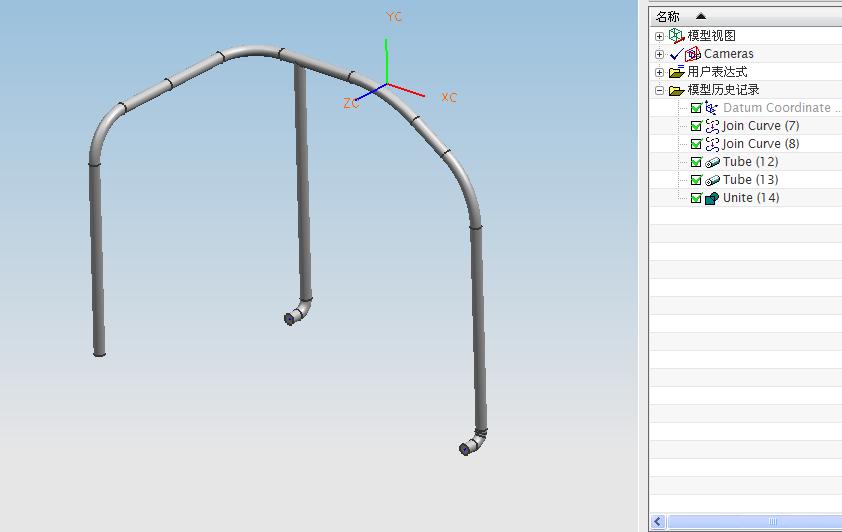This screenshot has width=842, height=532.
Task: Click the Tube (13) feature icon
Action: tap(712, 180)
